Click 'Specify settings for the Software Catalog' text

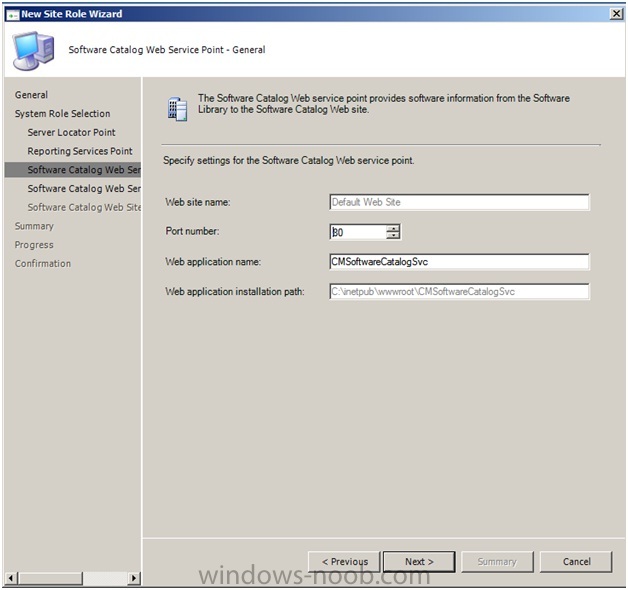coord(288,161)
